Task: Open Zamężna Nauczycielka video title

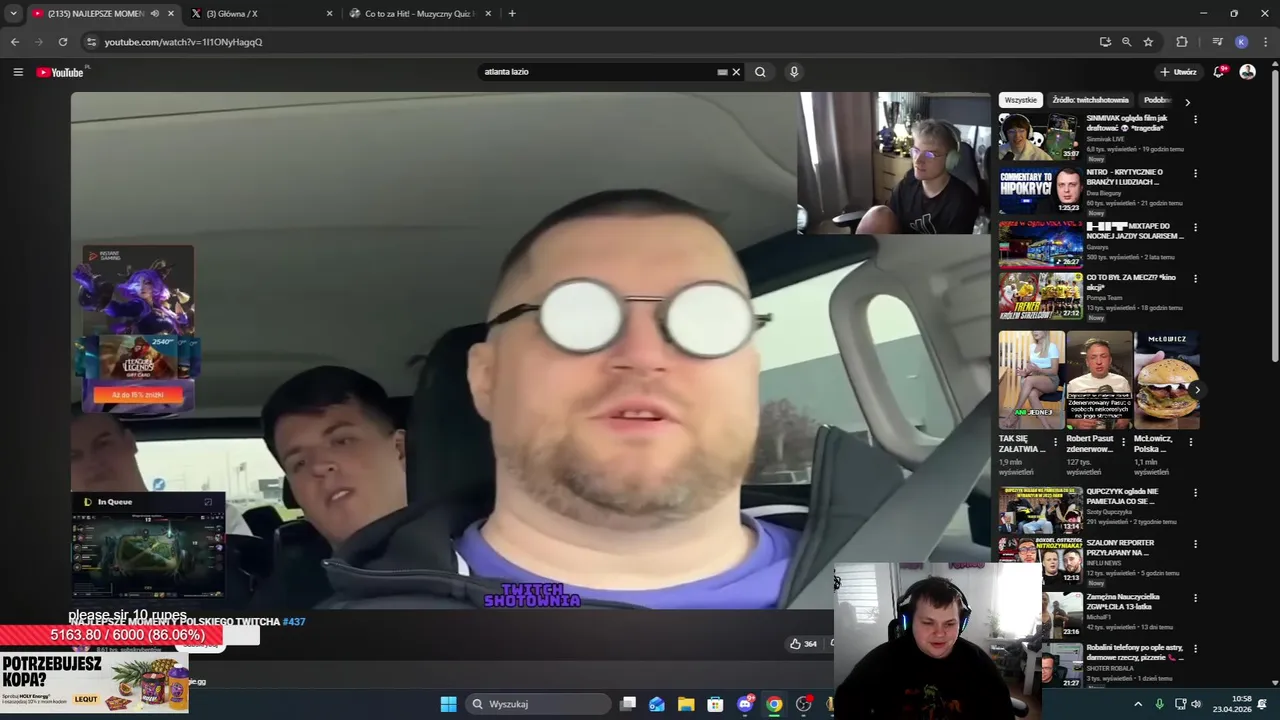Action: click(x=1123, y=602)
